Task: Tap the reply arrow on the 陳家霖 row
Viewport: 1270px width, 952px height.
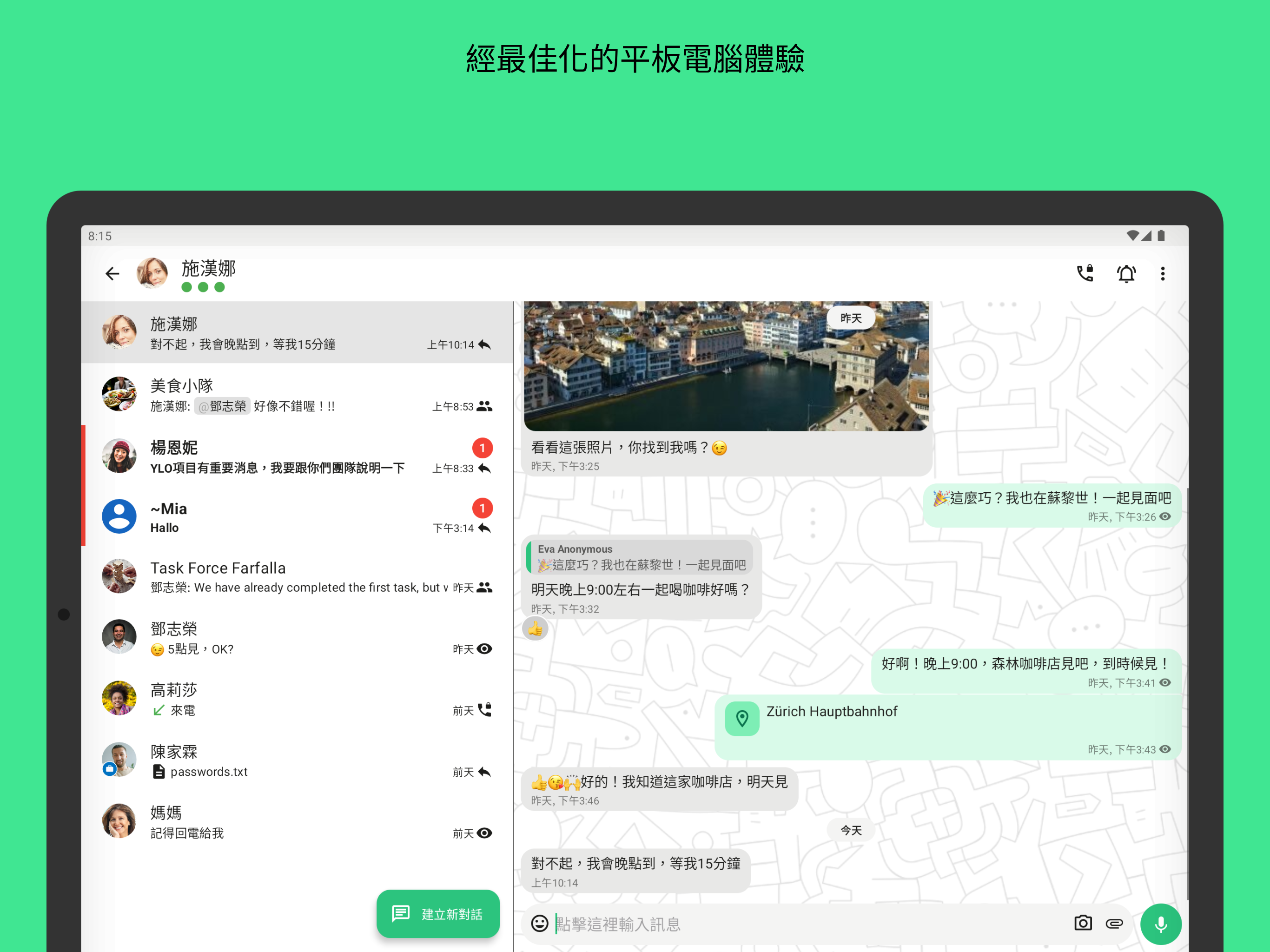Action: [484, 772]
